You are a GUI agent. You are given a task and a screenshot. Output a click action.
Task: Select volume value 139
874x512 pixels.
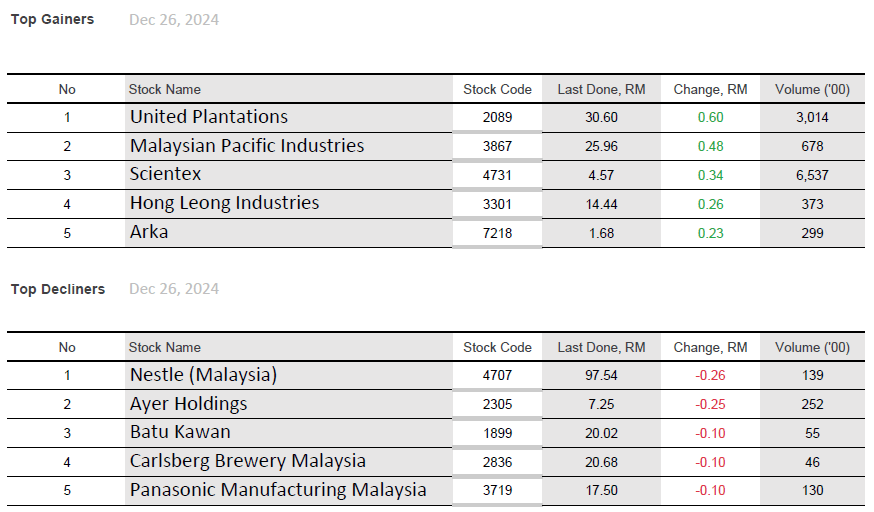click(812, 376)
